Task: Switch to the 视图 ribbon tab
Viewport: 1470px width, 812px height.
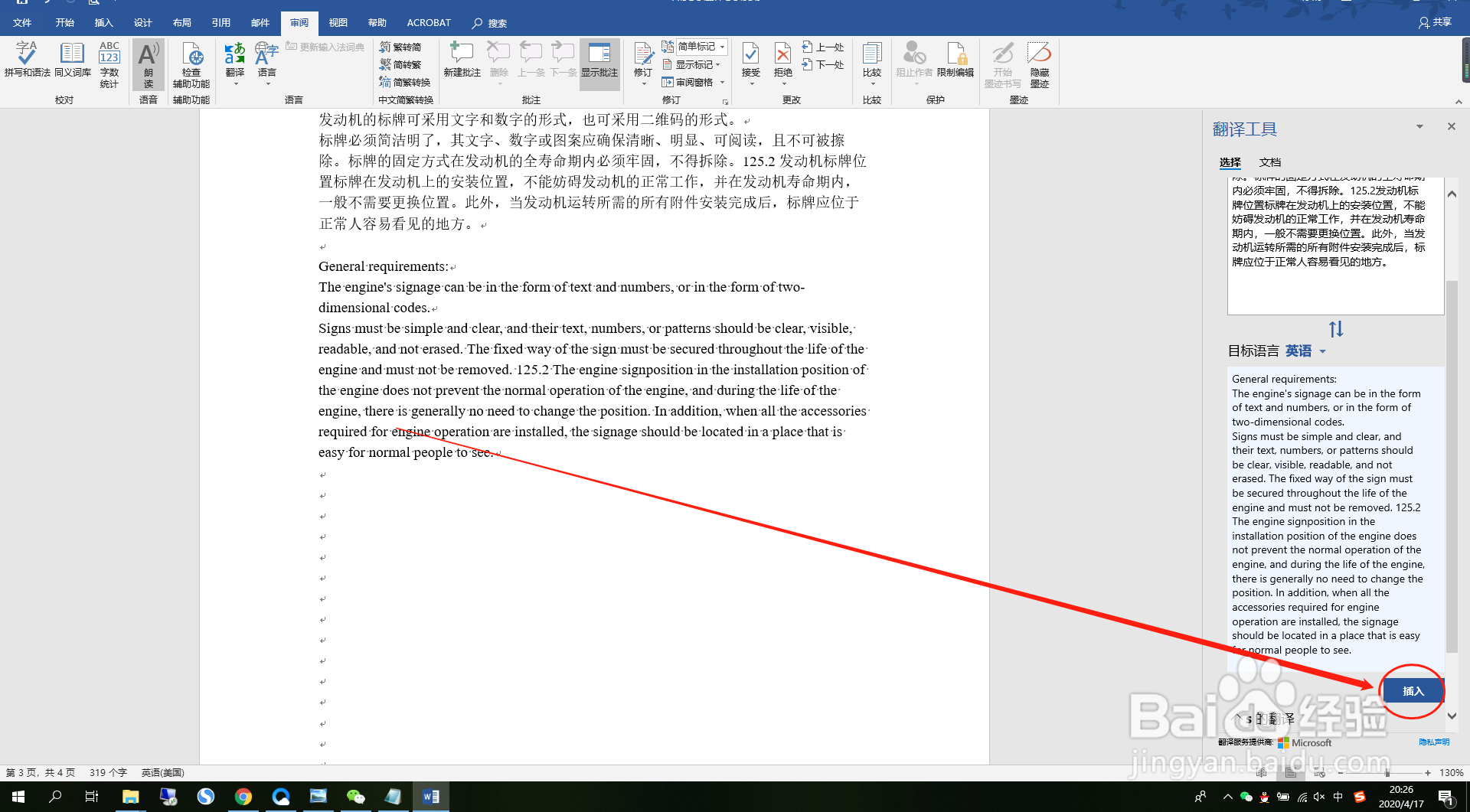Action: point(338,23)
